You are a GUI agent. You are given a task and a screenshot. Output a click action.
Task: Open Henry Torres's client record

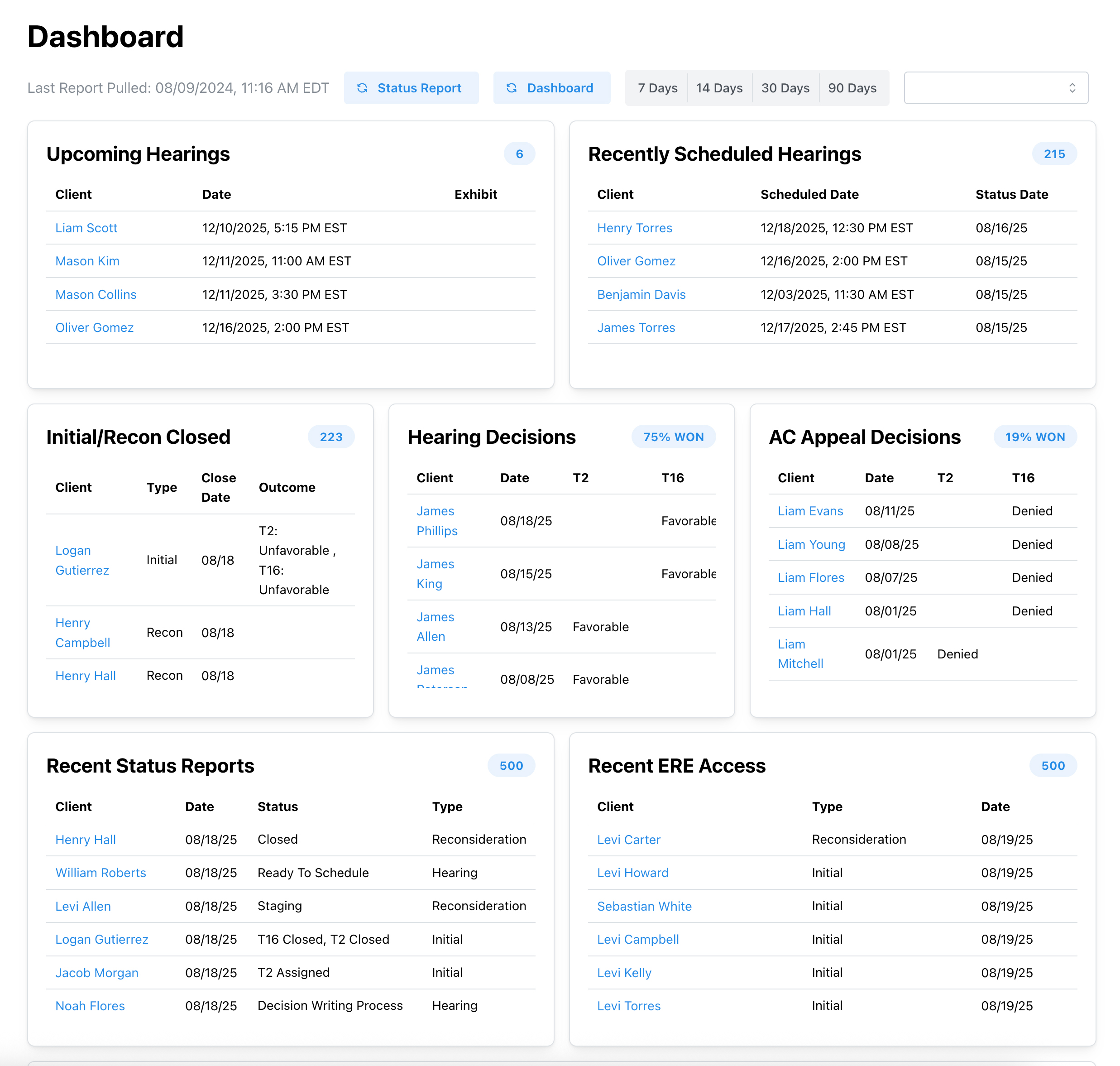click(x=634, y=228)
